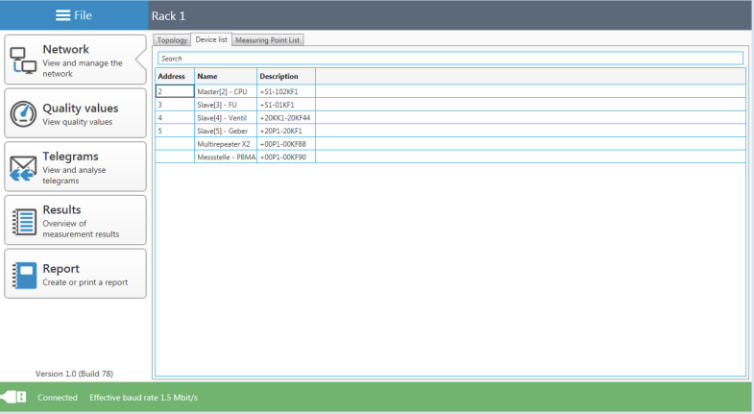The image size is (754, 414).
Task: Click the hamburger icon beside File
Action: 63,15
